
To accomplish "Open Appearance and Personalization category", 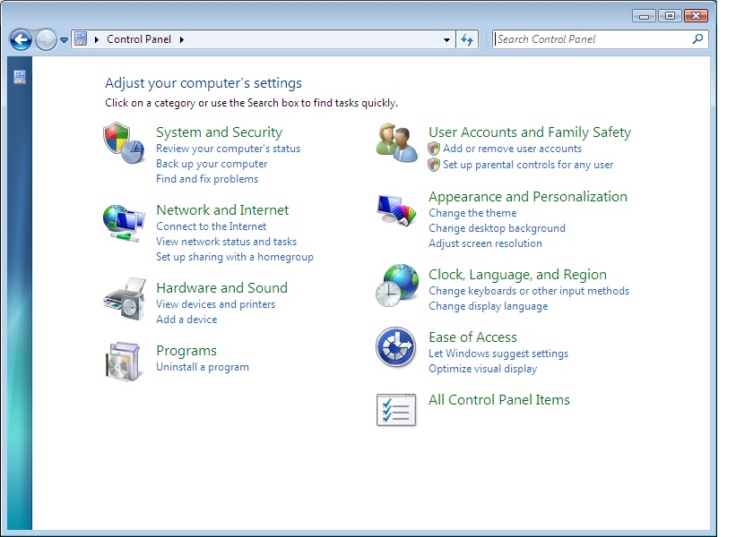I will click(x=528, y=196).
